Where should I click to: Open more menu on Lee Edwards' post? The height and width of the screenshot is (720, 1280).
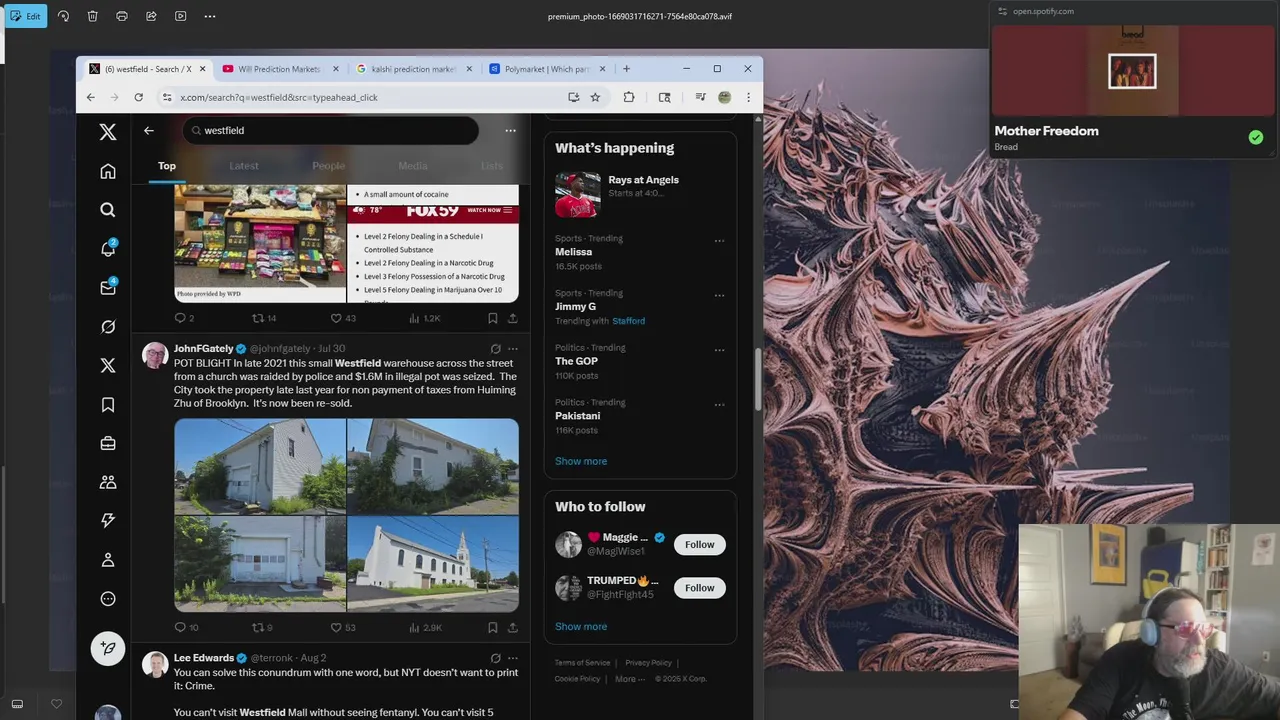512,658
